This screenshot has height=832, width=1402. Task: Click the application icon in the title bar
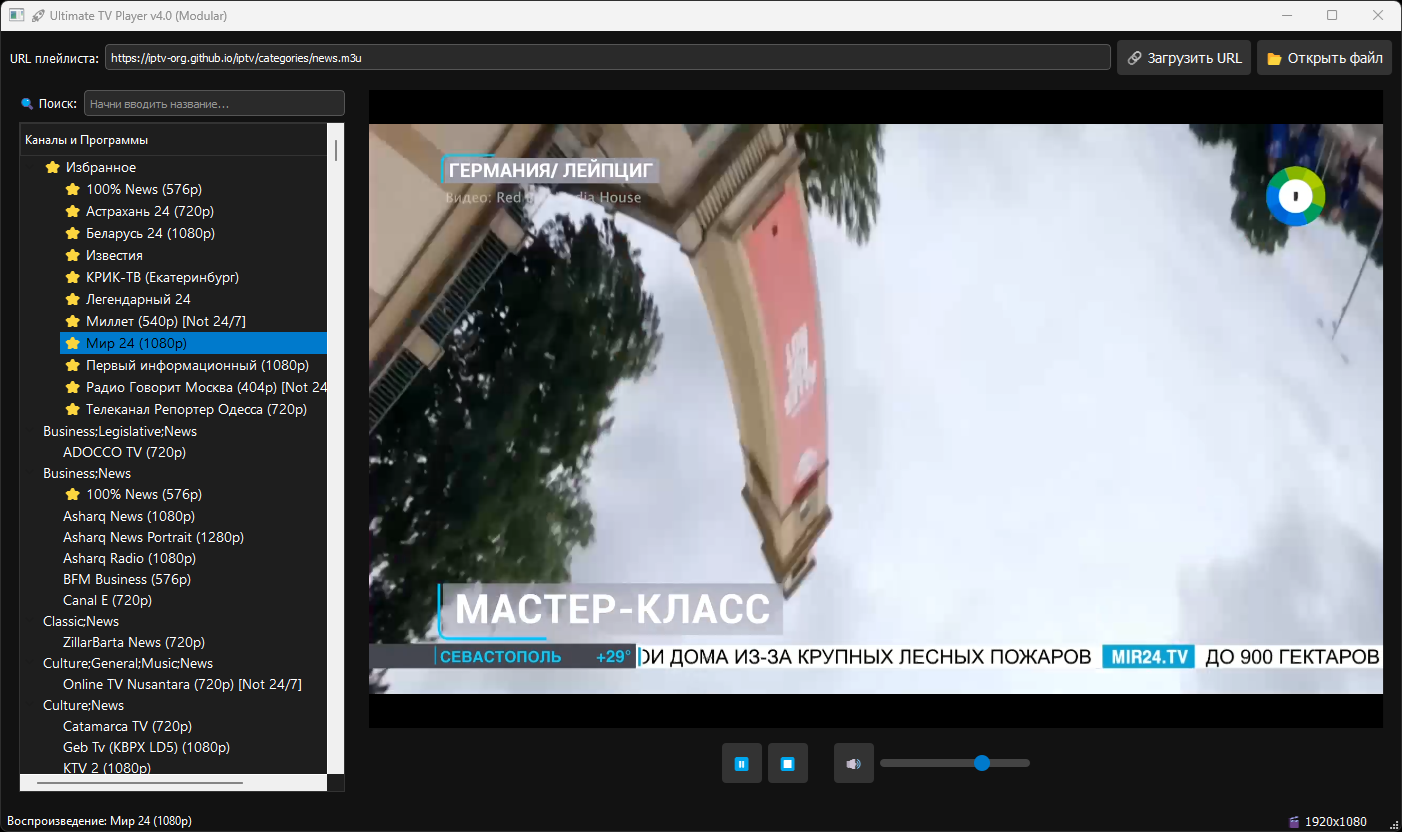tap(16, 15)
